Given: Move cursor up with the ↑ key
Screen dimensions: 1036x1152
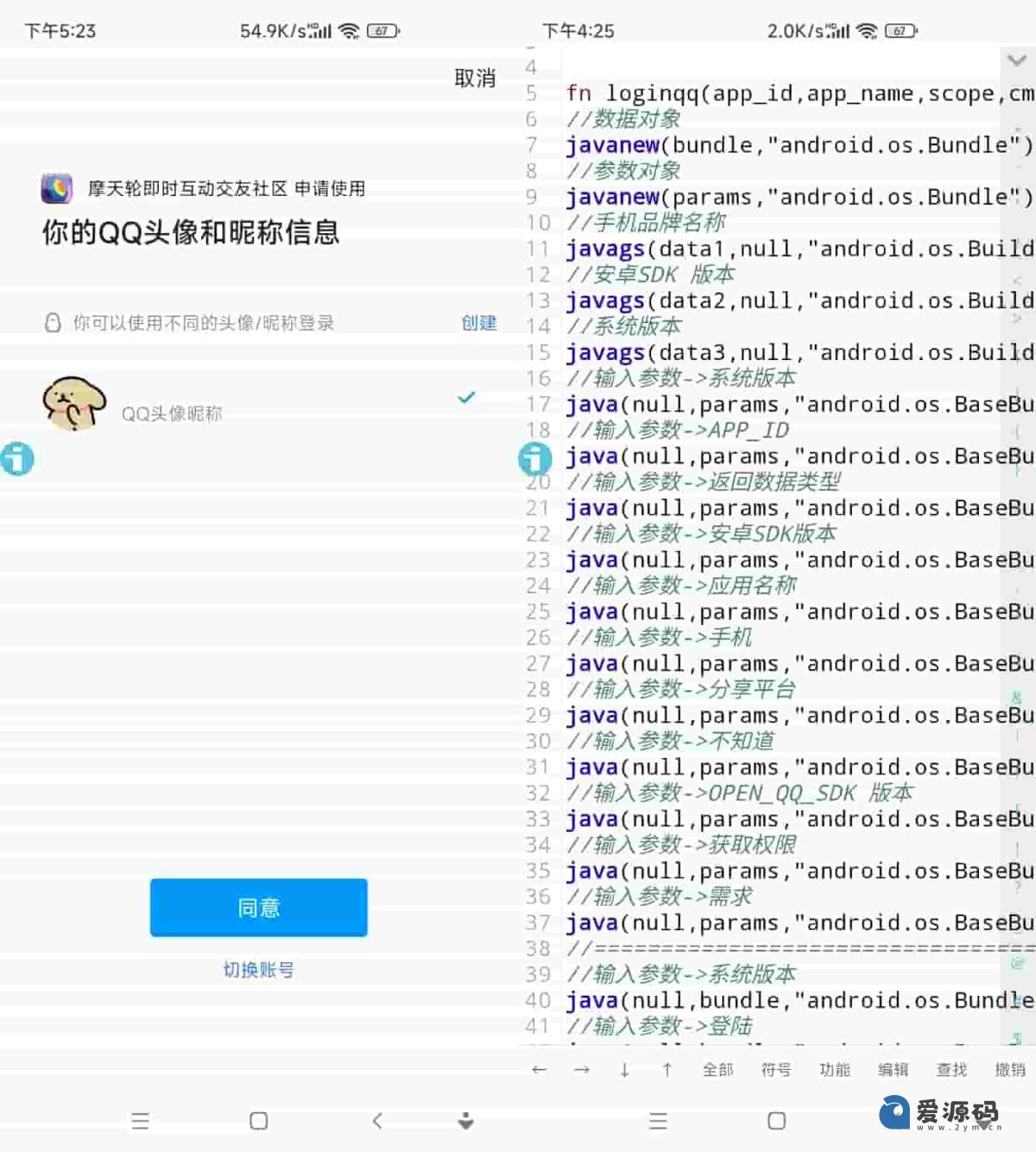Looking at the screenshot, I should (666, 1070).
